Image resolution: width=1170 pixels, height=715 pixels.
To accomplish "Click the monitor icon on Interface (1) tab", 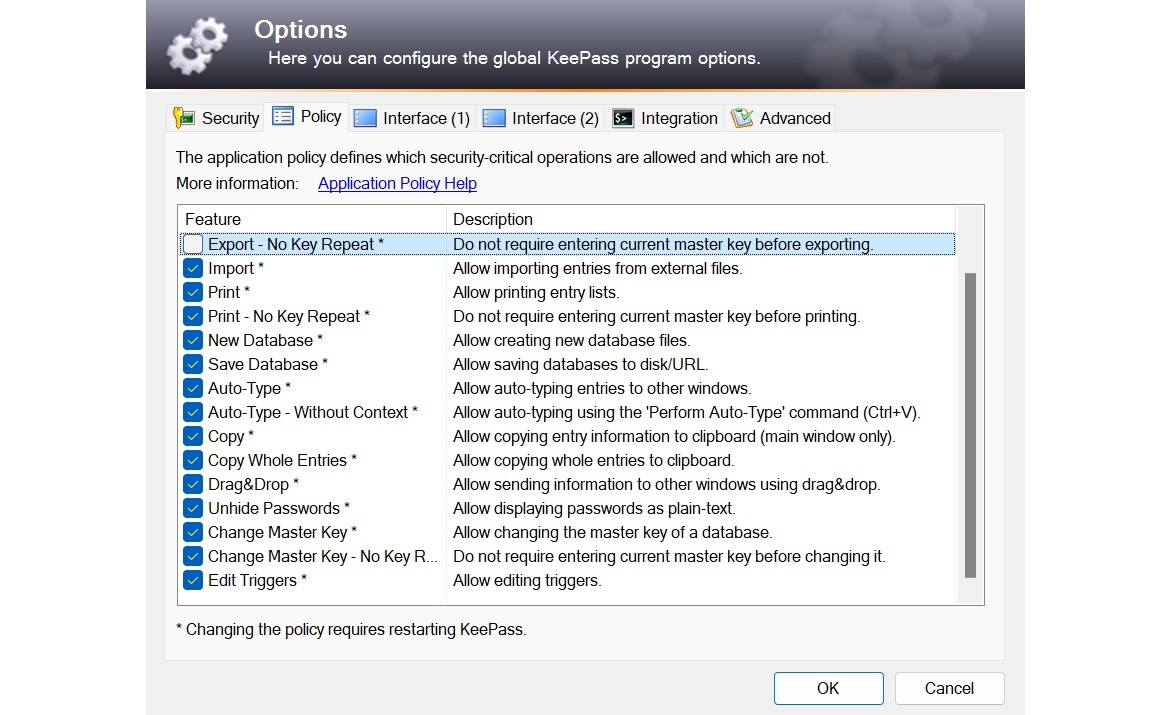I will (364, 117).
